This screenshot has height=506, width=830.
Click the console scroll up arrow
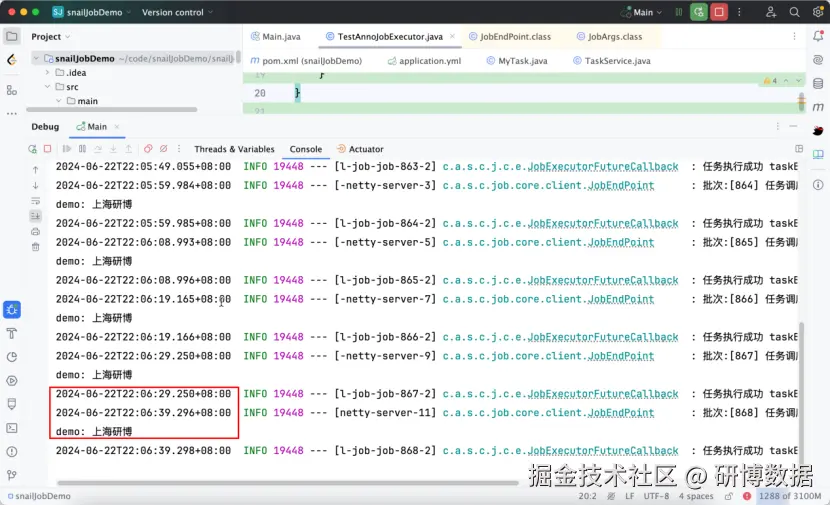35,170
